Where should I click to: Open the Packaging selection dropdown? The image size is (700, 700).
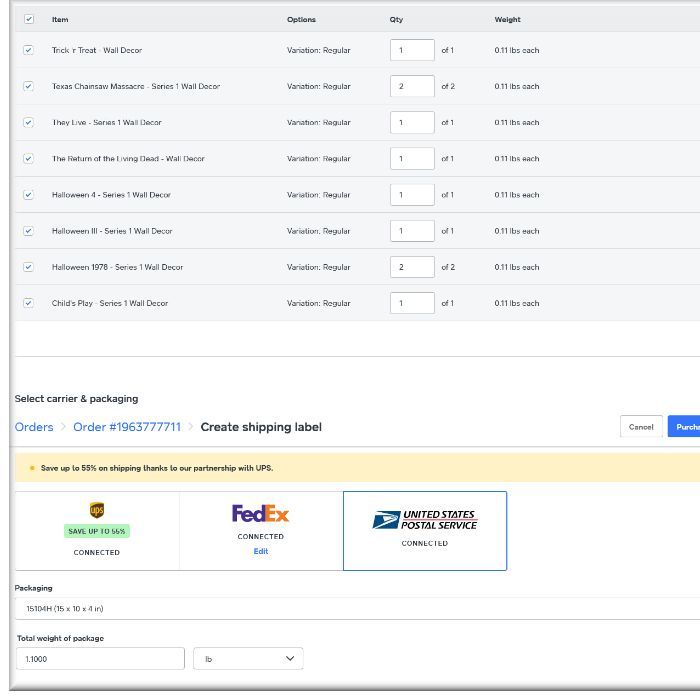click(x=350, y=608)
